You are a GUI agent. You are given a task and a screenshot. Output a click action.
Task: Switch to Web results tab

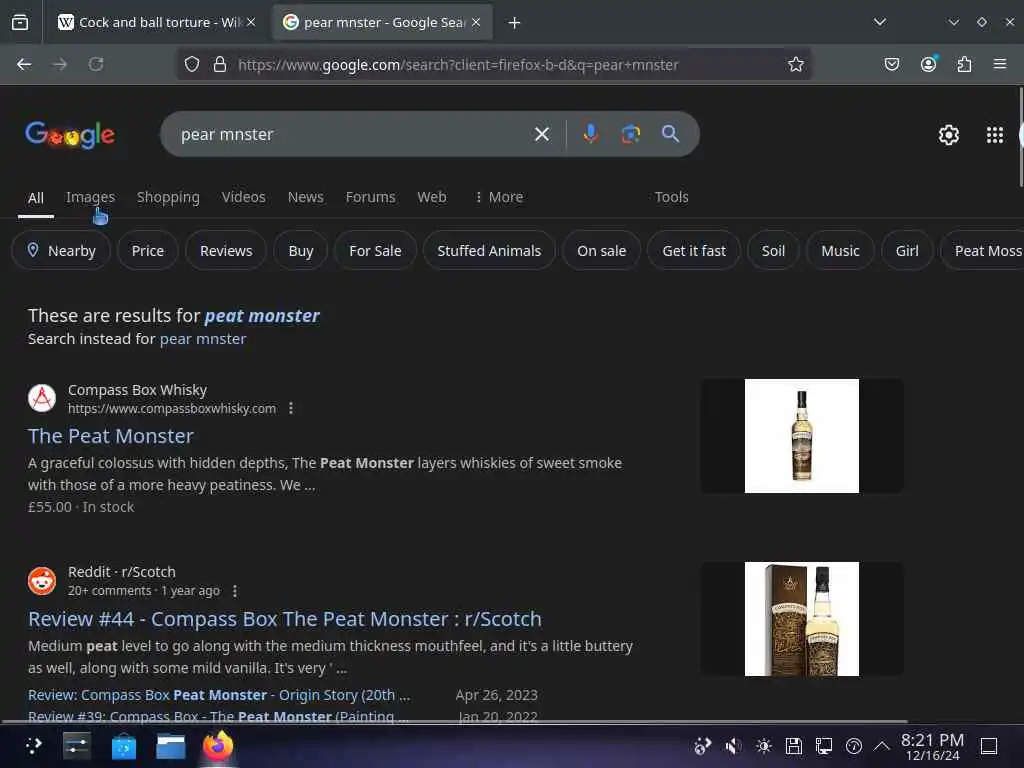tap(432, 197)
